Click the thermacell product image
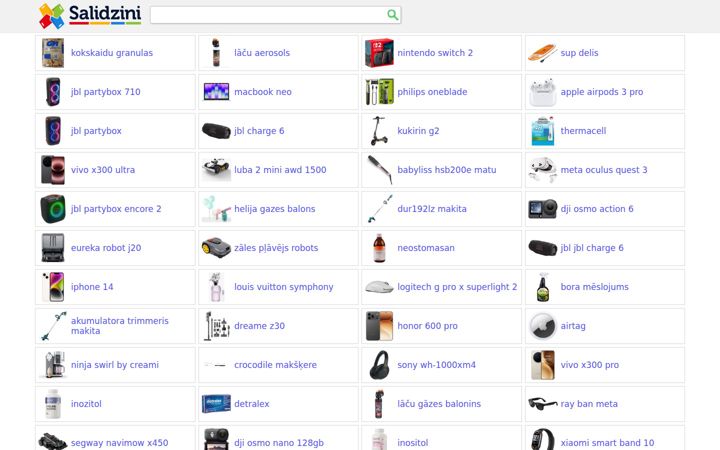 542,131
